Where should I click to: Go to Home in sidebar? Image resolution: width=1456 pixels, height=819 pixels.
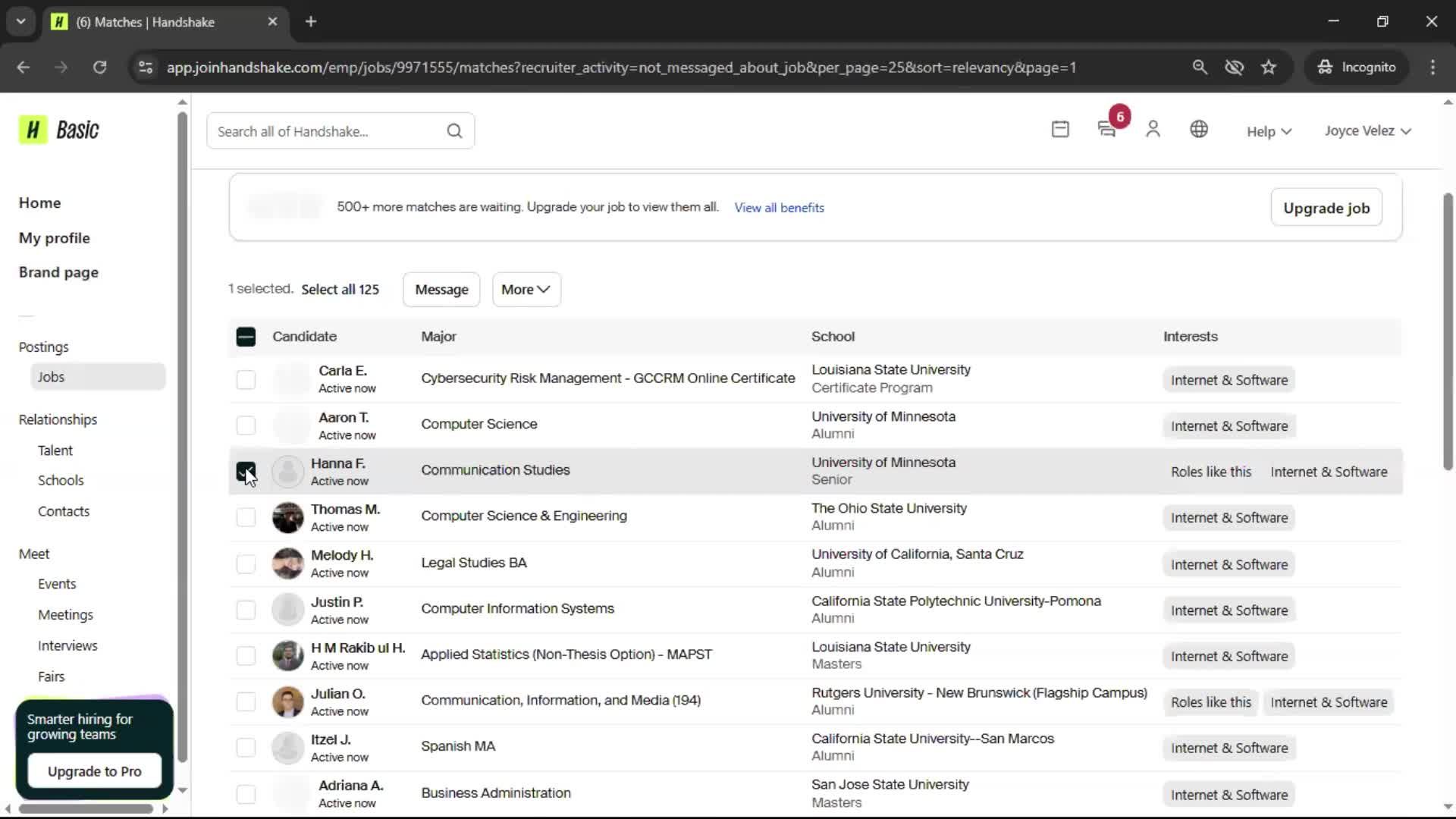(39, 203)
